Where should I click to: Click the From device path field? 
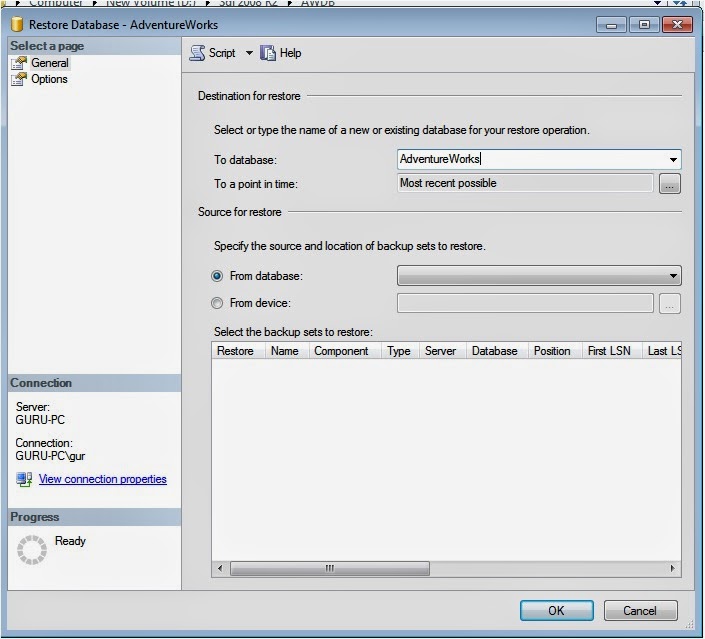(525, 303)
